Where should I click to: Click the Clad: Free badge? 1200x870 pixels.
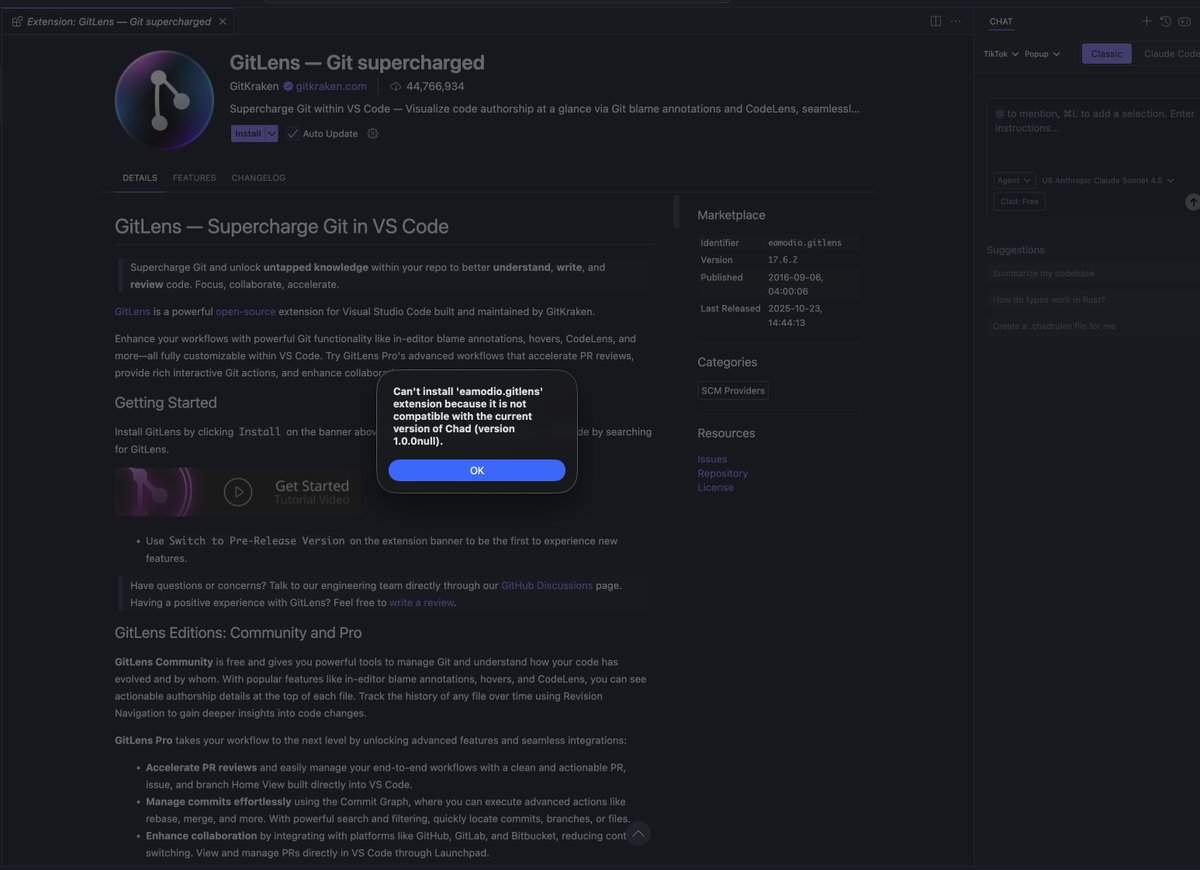1019,201
